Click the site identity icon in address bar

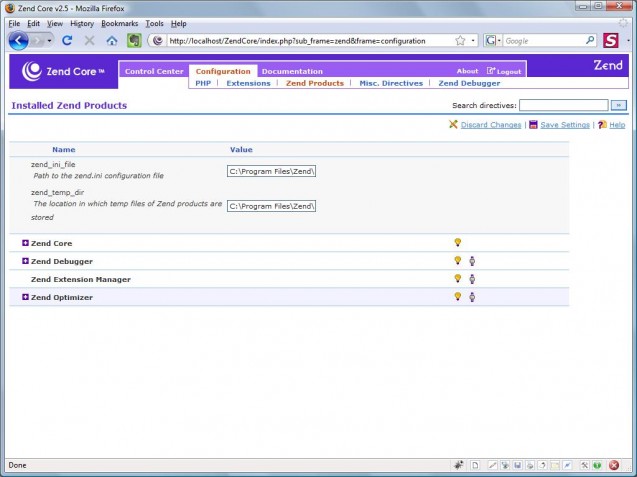coord(158,41)
